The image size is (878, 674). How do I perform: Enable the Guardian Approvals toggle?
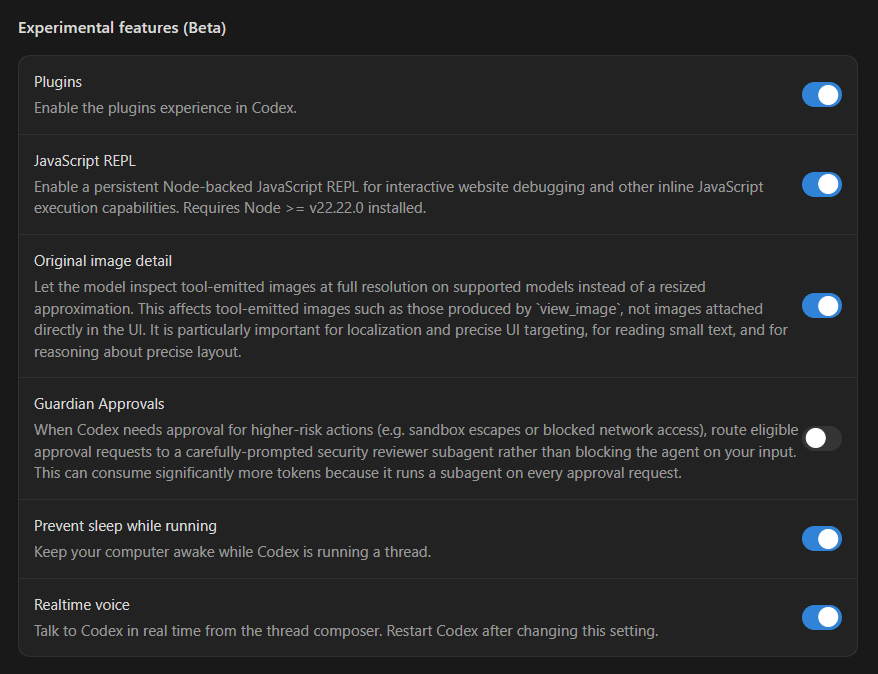click(x=821, y=438)
